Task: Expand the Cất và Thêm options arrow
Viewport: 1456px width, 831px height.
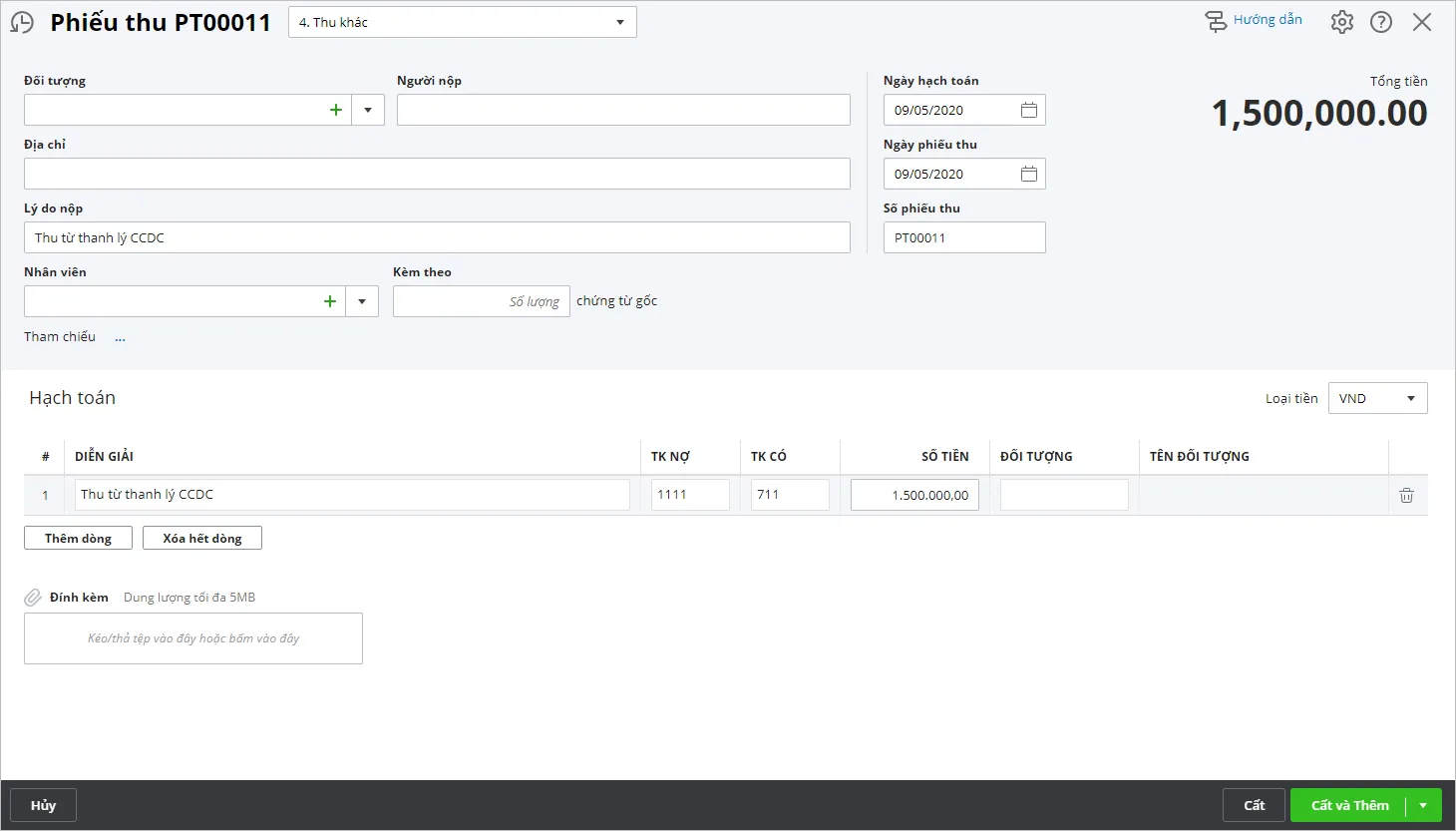Action: (1423, 805)
